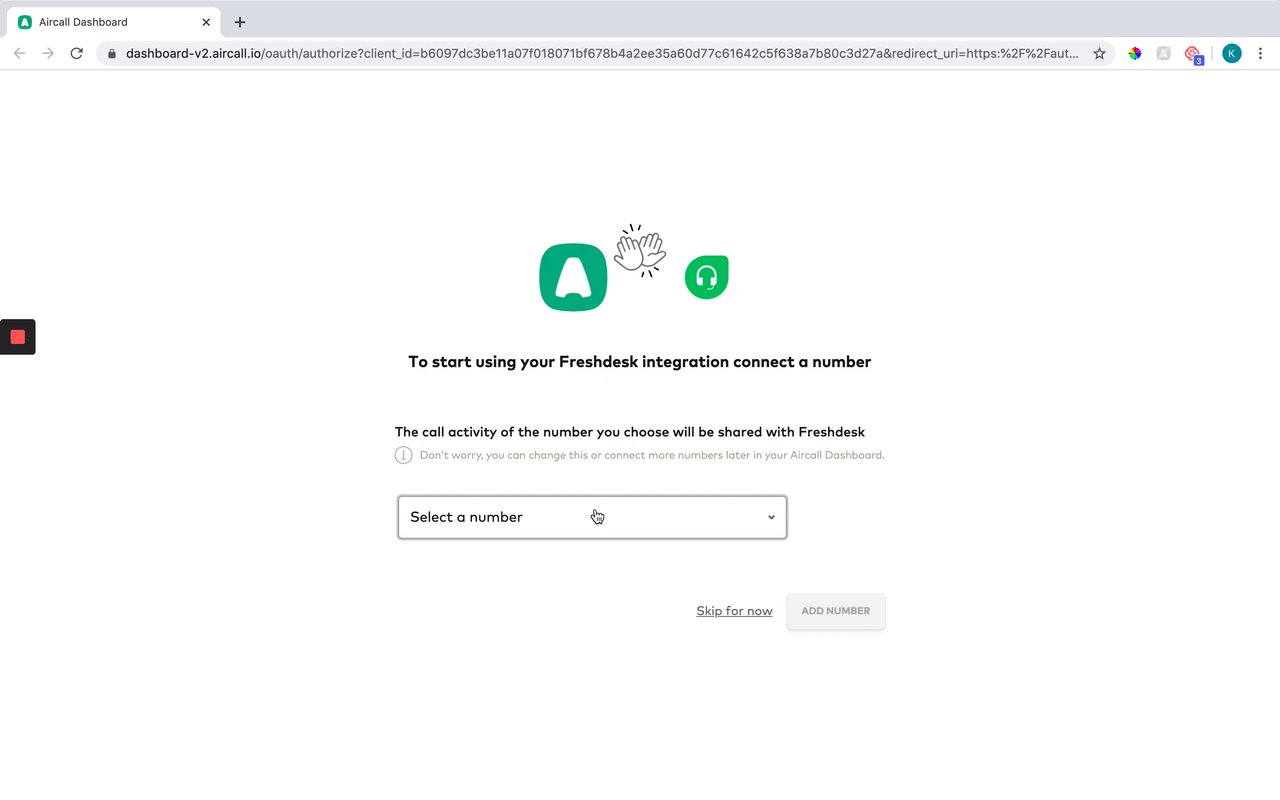Open the Select a number dropdown
1280x800 pixels.
point(592,517)
